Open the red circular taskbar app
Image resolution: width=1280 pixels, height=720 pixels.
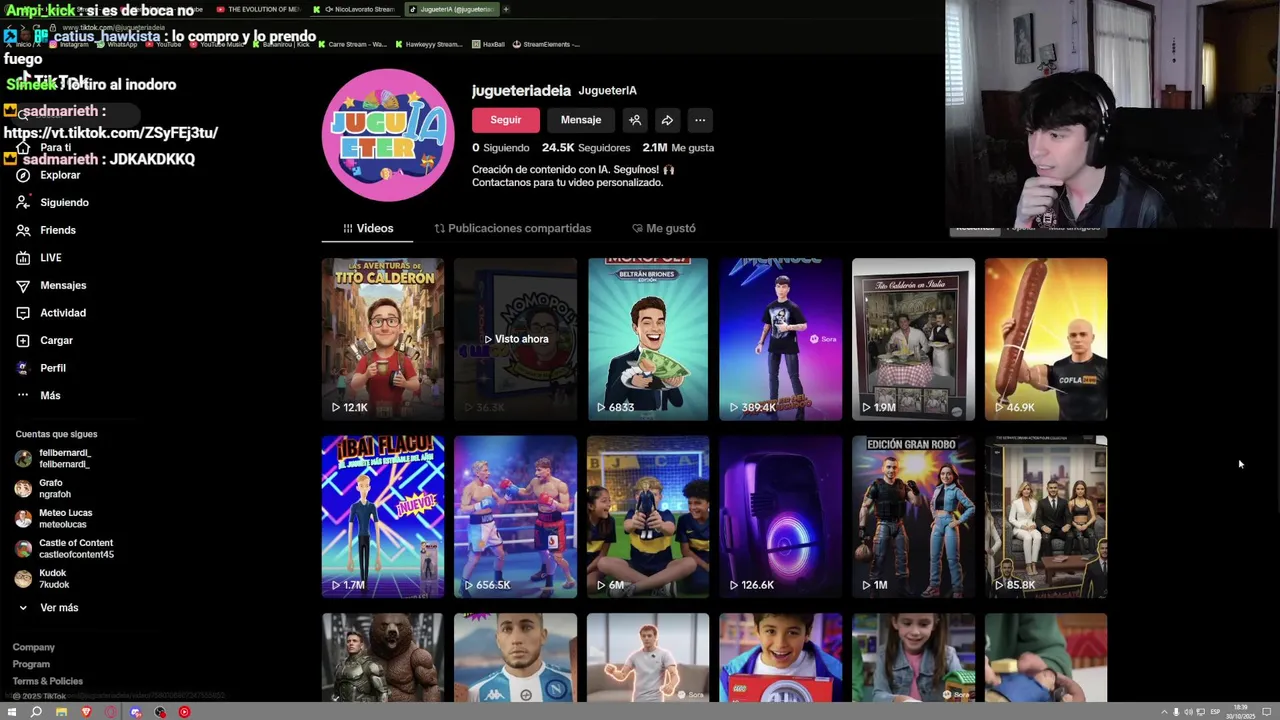tap(184, 712)
